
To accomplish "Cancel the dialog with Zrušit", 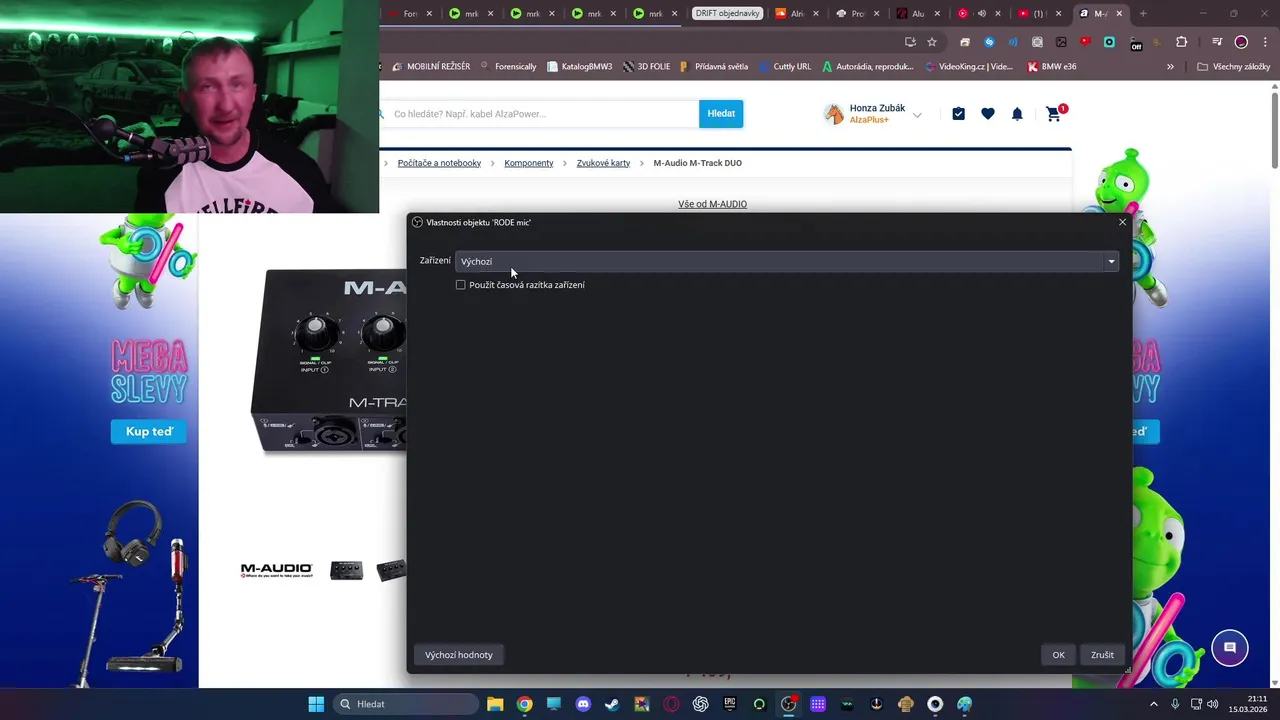I will pyautogui.click(x=1102, y=655).
